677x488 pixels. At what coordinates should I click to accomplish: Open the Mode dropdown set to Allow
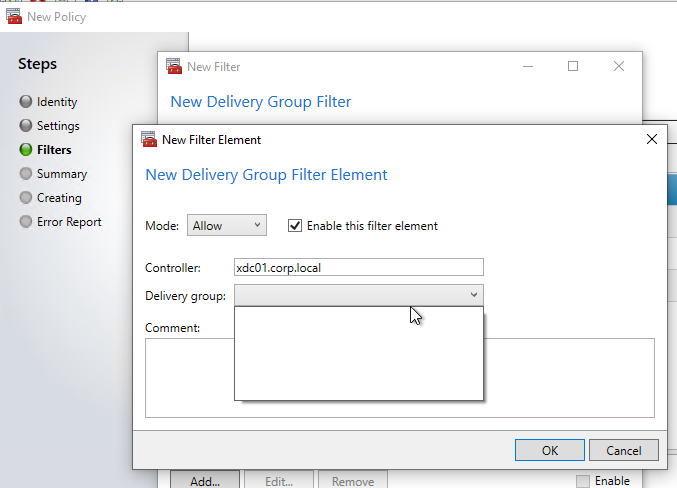pos(227,225)
